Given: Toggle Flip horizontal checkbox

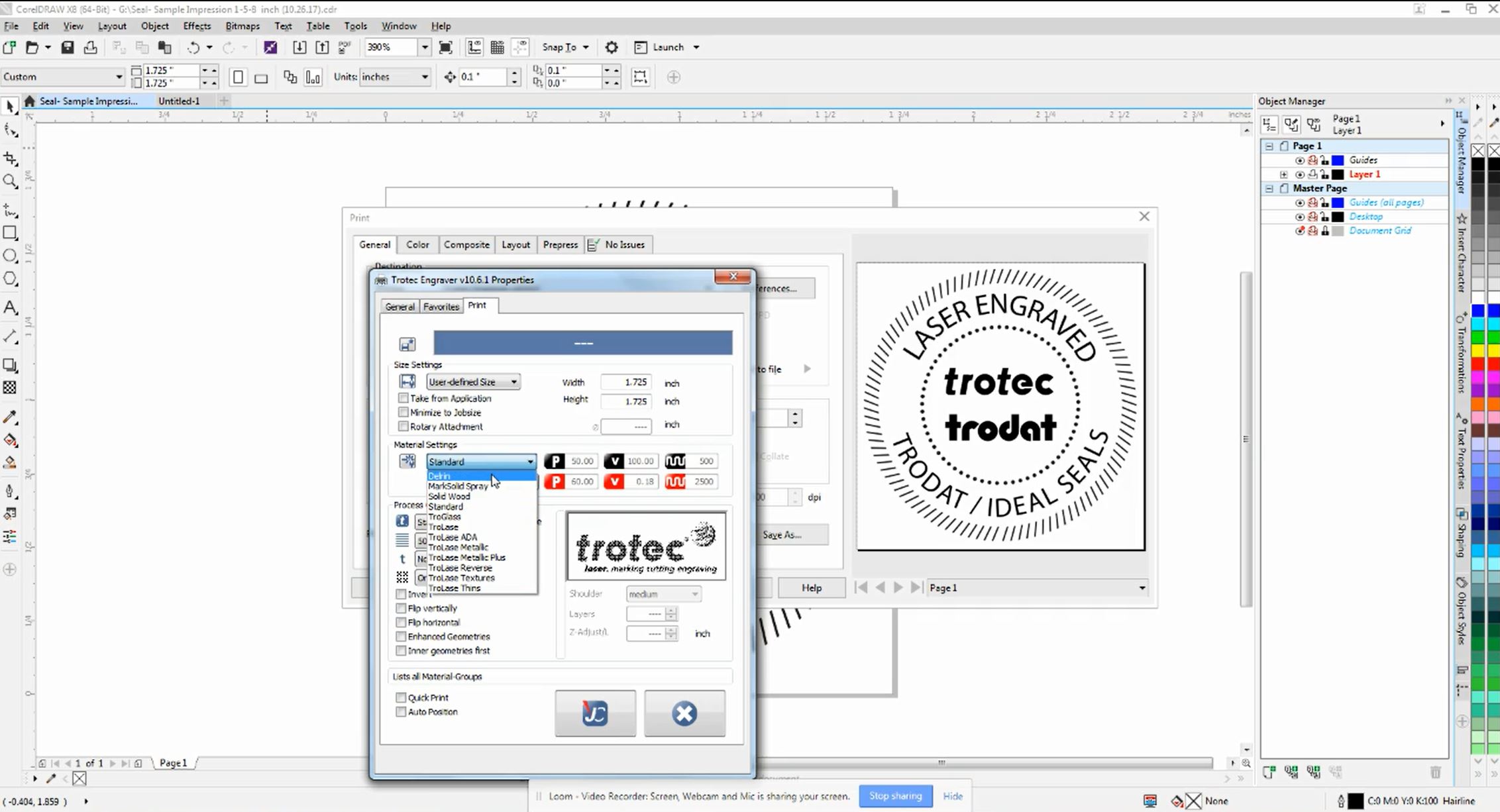Looking at the screenshot, I should [x=401, y=622].
